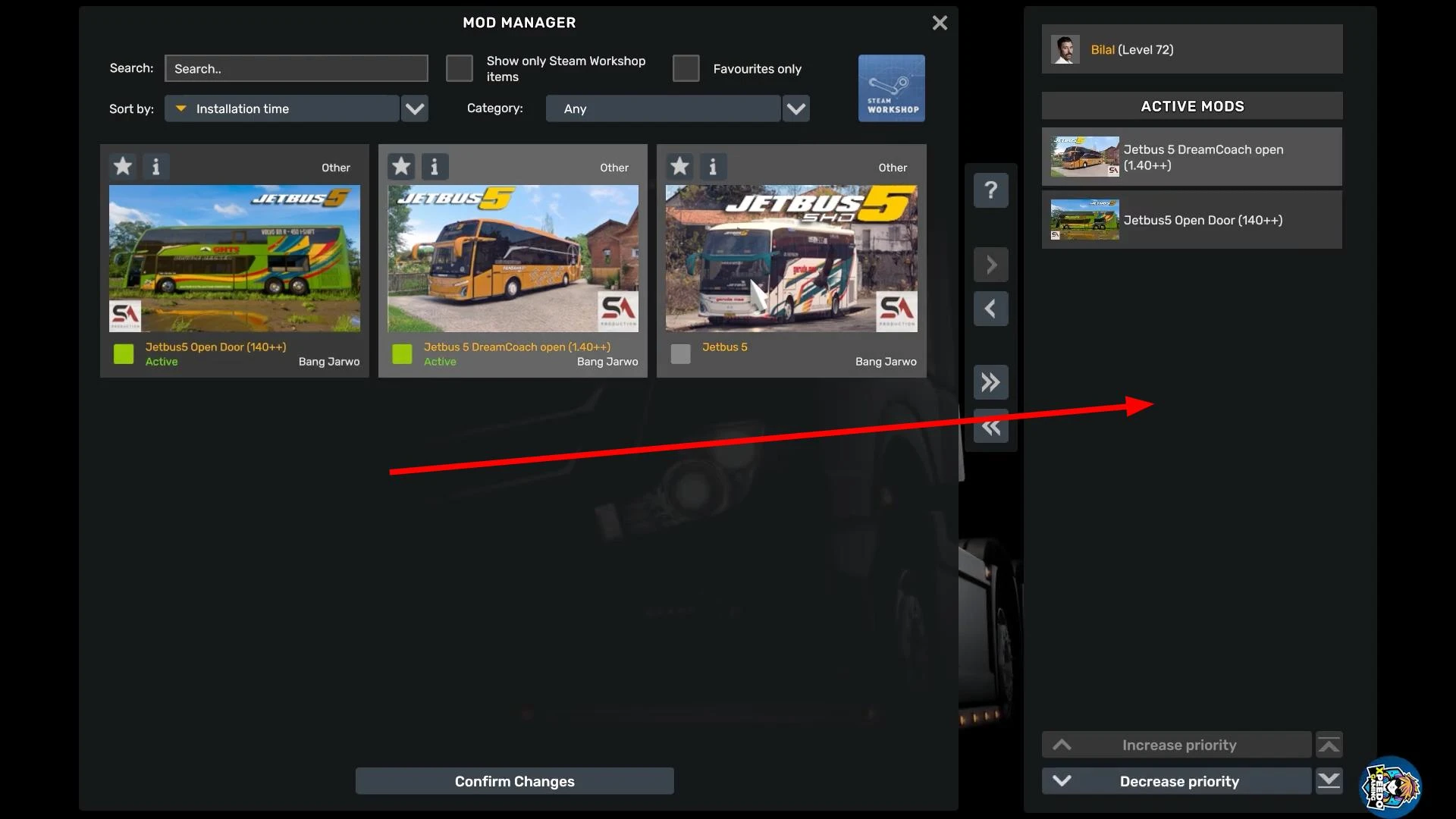This screenshot has height=819, width=1456.
Task: Click the Search input field
Action: click(x=297, y=68)
